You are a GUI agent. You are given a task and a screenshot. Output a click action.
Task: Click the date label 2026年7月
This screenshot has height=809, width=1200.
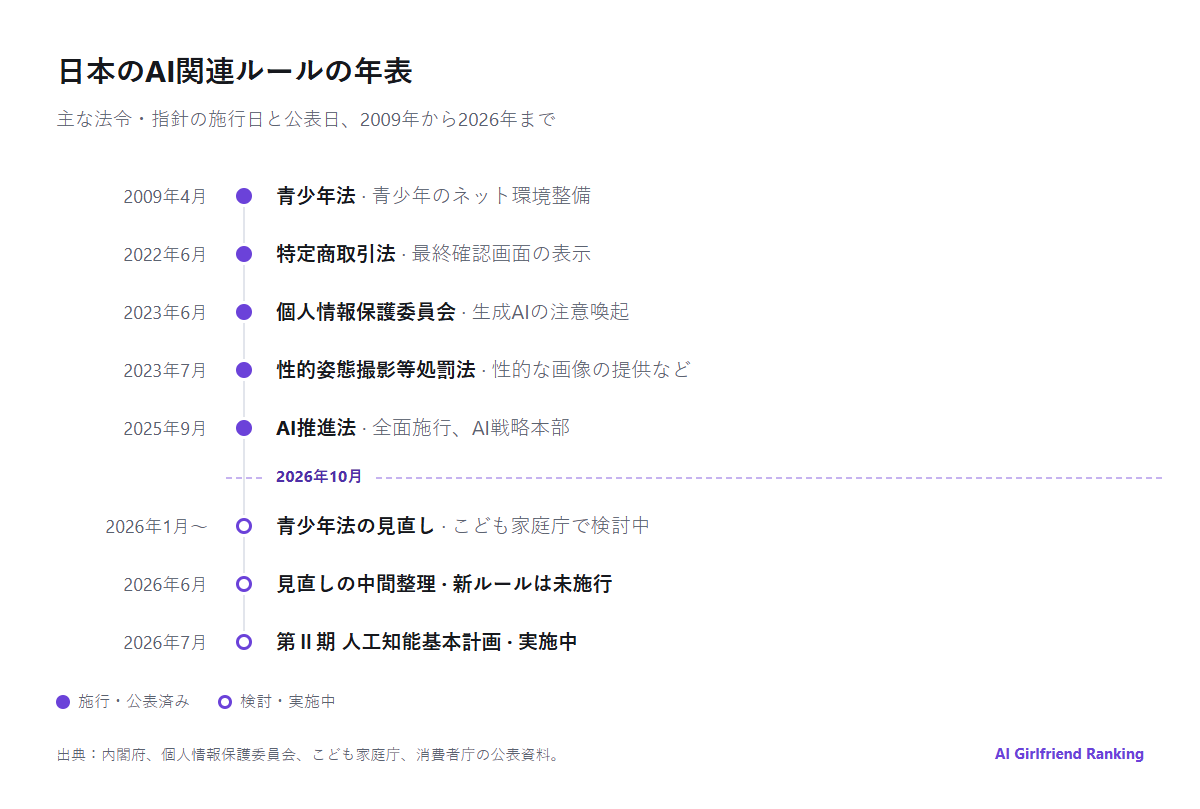165,642
